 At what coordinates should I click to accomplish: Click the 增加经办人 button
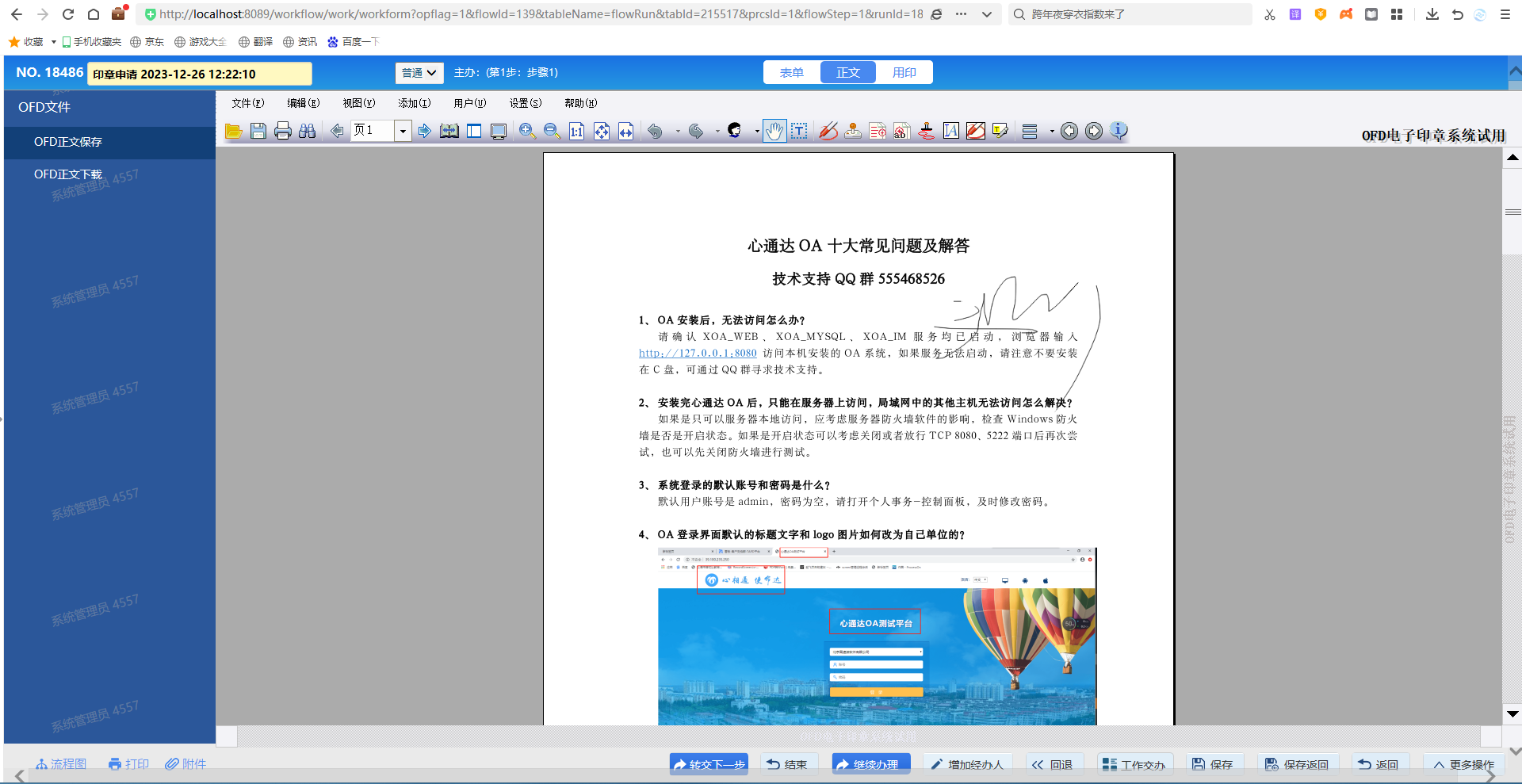click(x=967, y=764)
